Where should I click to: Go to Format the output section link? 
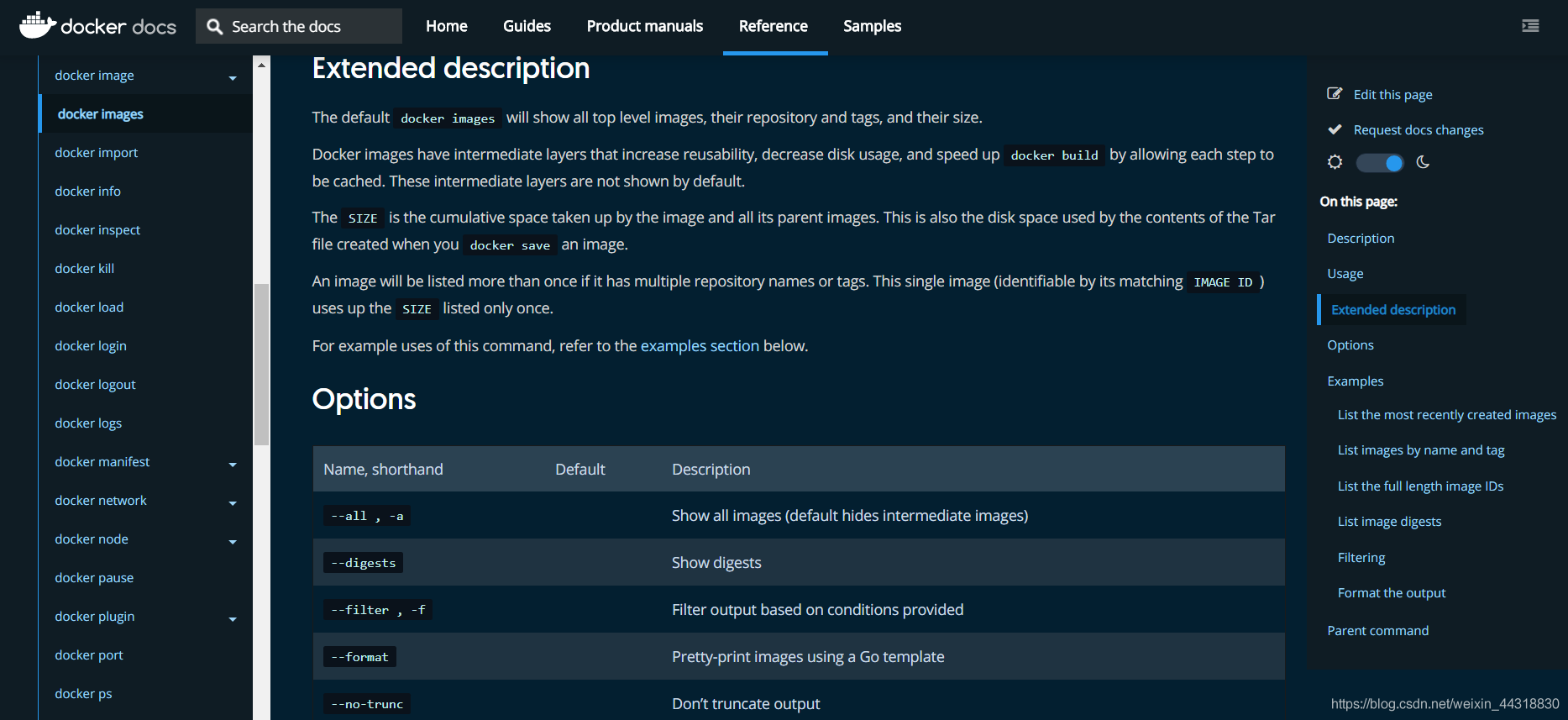point(1392,593)
